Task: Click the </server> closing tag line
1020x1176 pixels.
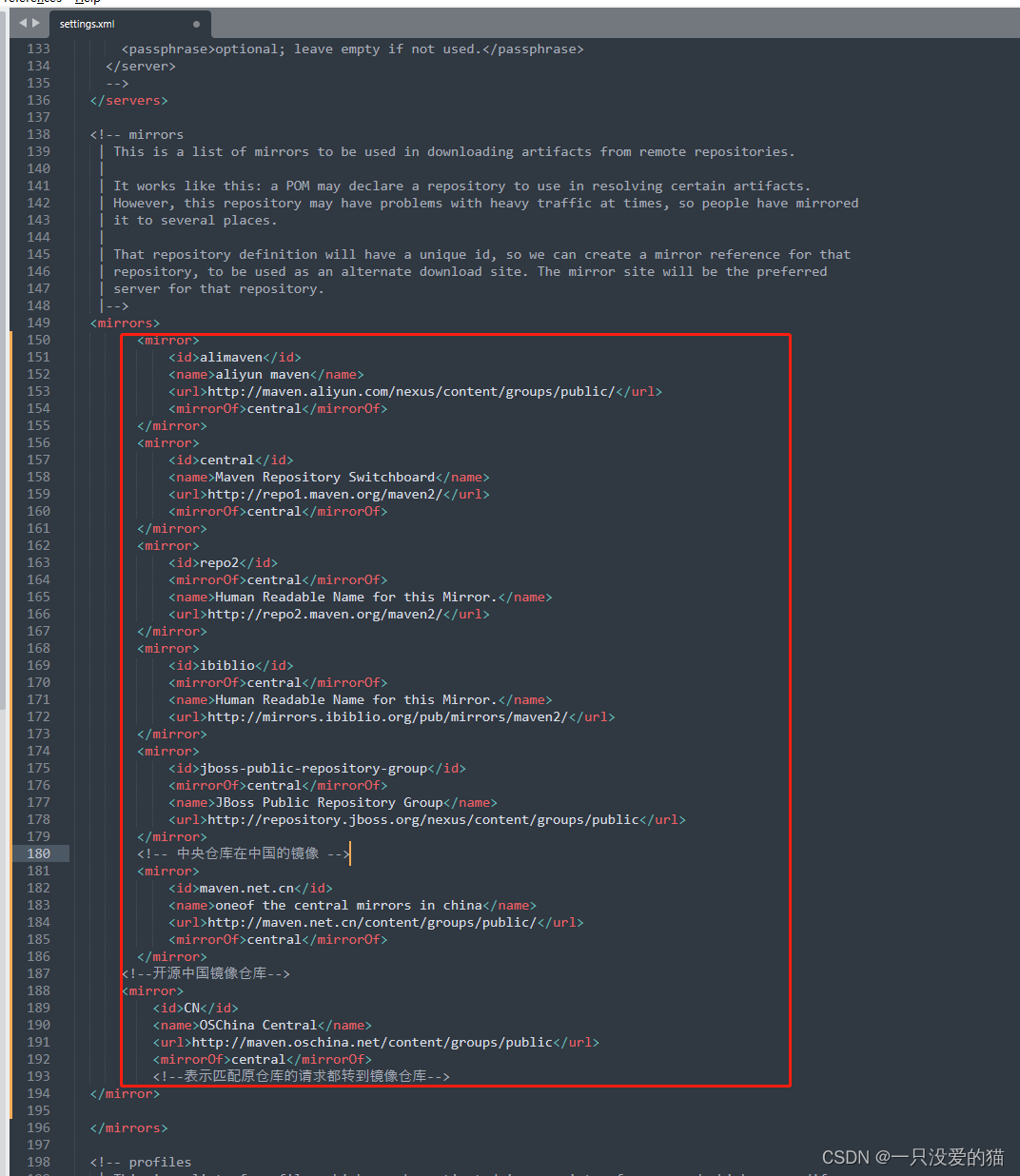Action: [141, 66]
